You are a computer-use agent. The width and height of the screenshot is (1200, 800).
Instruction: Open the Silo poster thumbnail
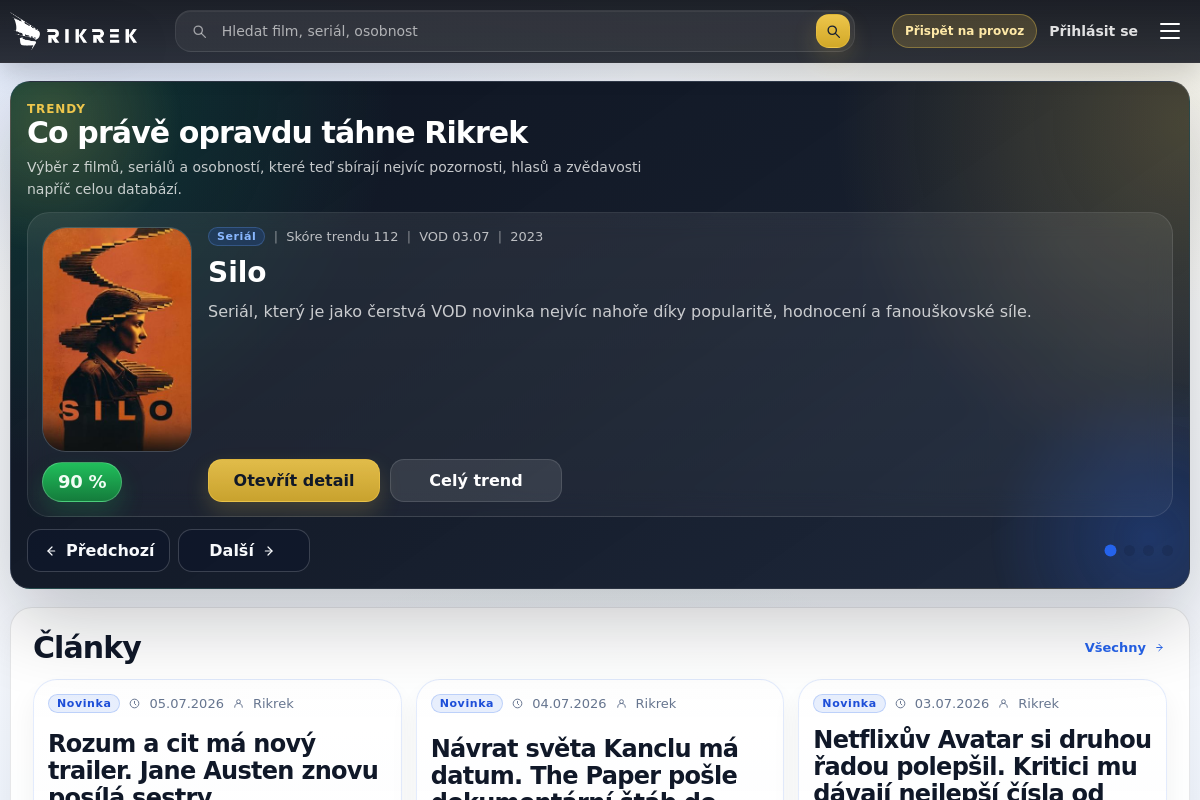(x=117, y=339)
